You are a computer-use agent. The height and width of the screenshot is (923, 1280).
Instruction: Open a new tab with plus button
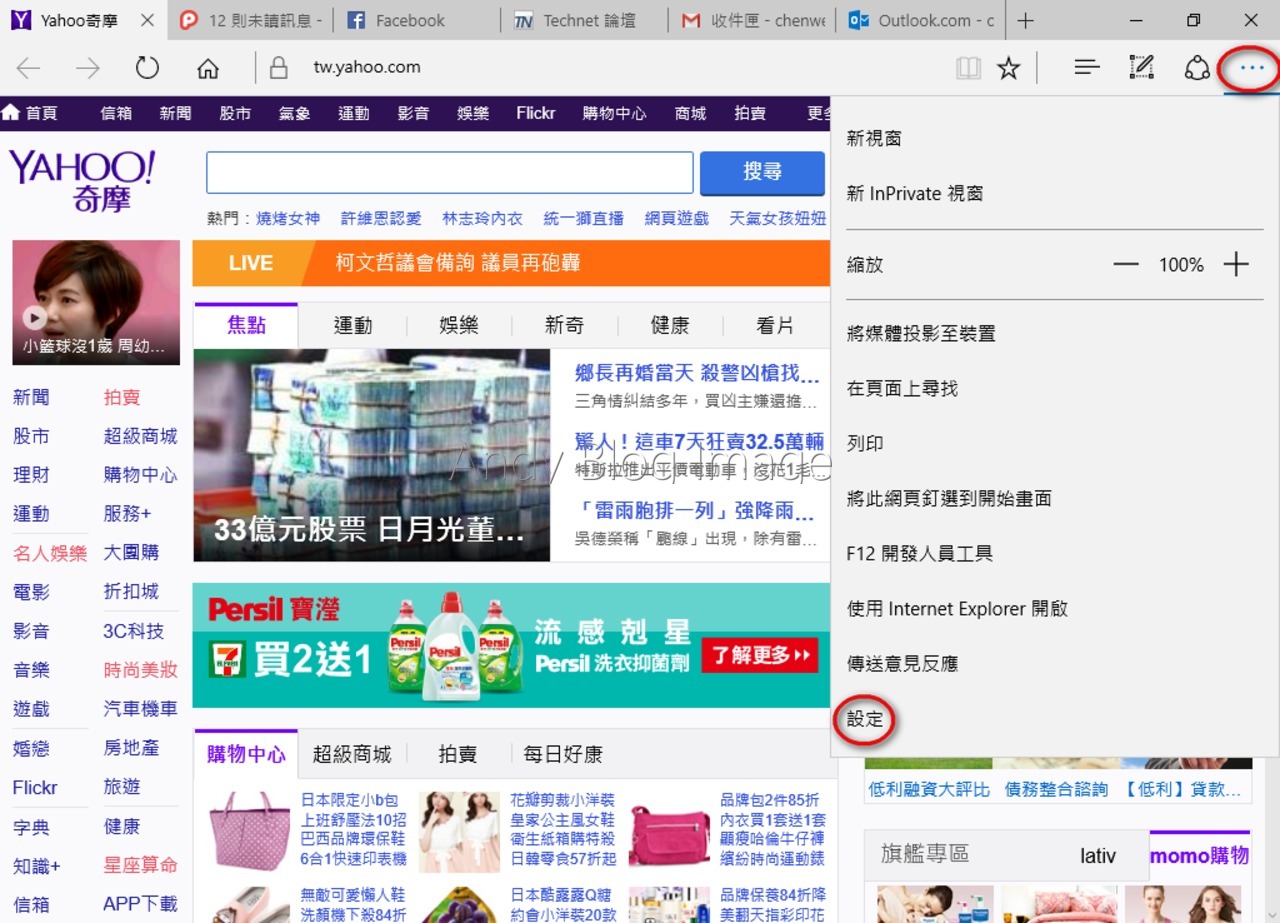tap(1025, 20)
